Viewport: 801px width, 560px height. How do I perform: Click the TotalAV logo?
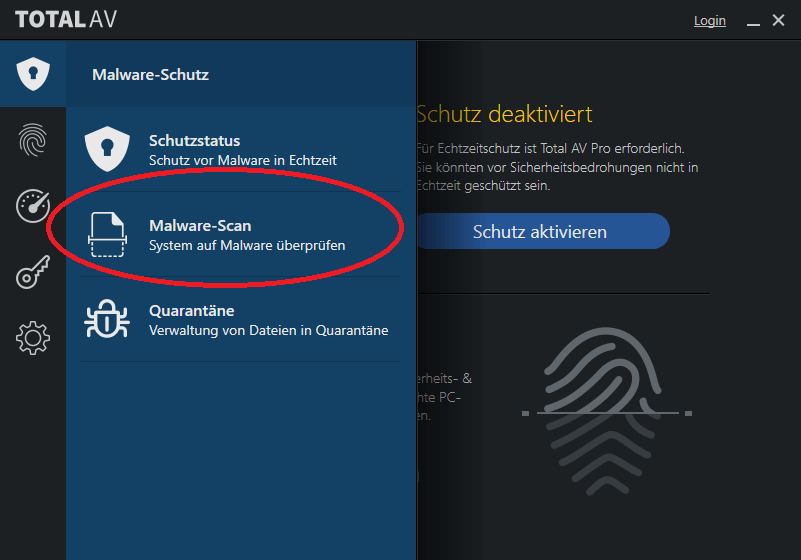[66, 19]
